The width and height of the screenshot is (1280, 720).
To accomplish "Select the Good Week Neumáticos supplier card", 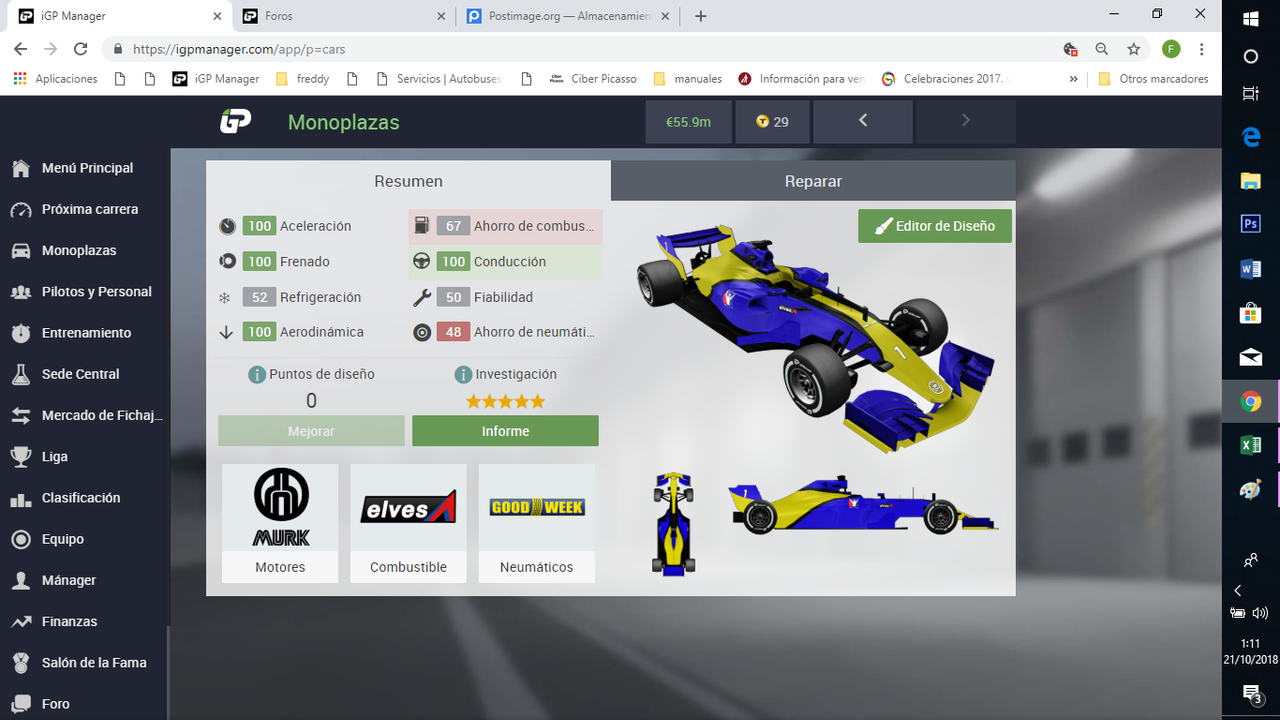I will coord(537,523).
